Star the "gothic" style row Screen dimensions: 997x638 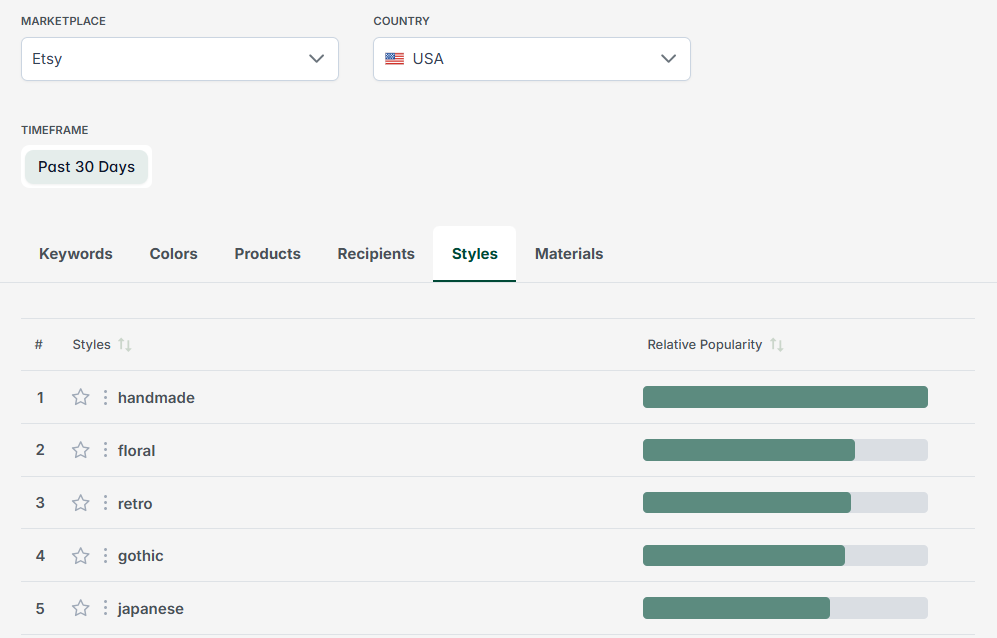[80, 555]
